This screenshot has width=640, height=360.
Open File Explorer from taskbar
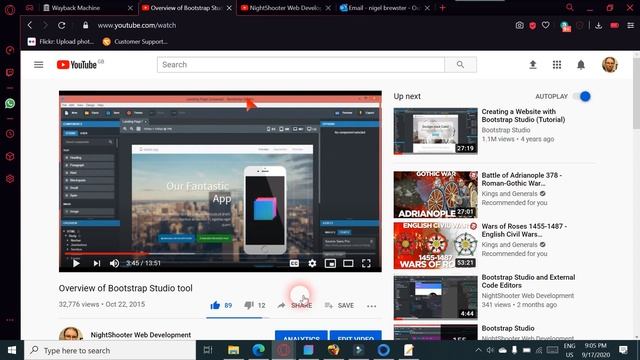point(233,350)
